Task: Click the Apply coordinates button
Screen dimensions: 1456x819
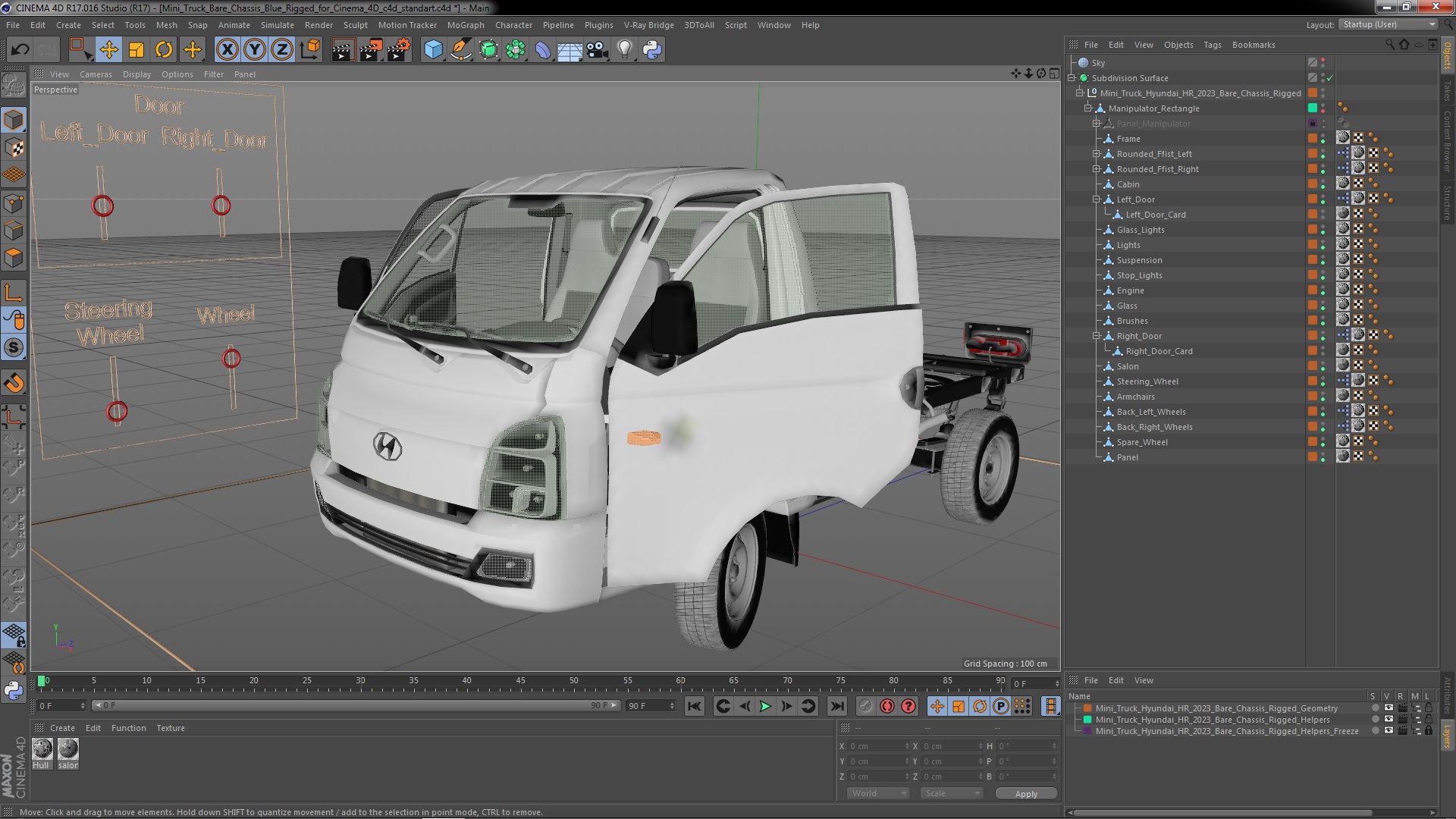Action: click(x=1026, y=793)
